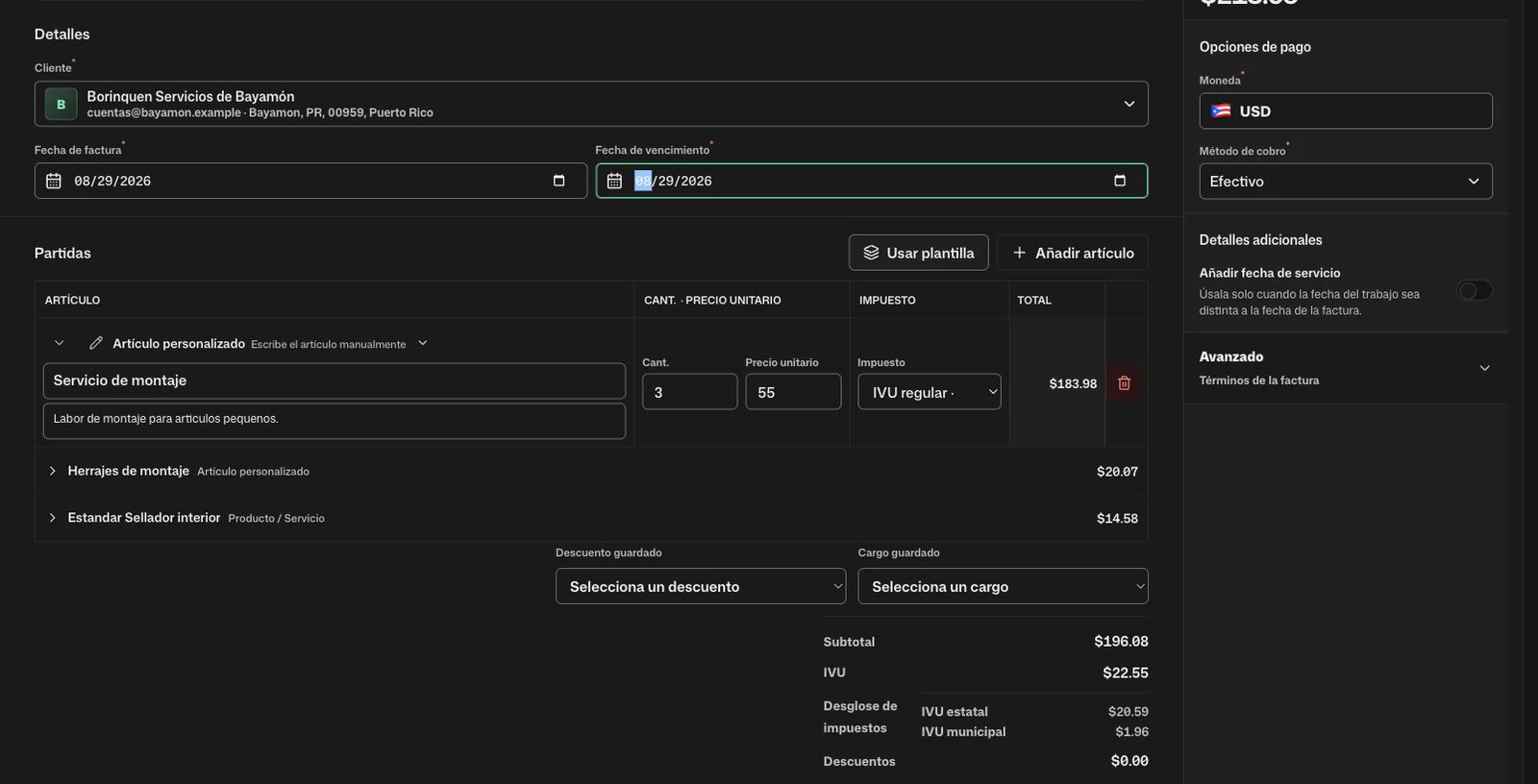The height and width of the screenshot is (784, 1538).
Task: Click the calendar icon left of invoice date
Action: coord(54,181)
